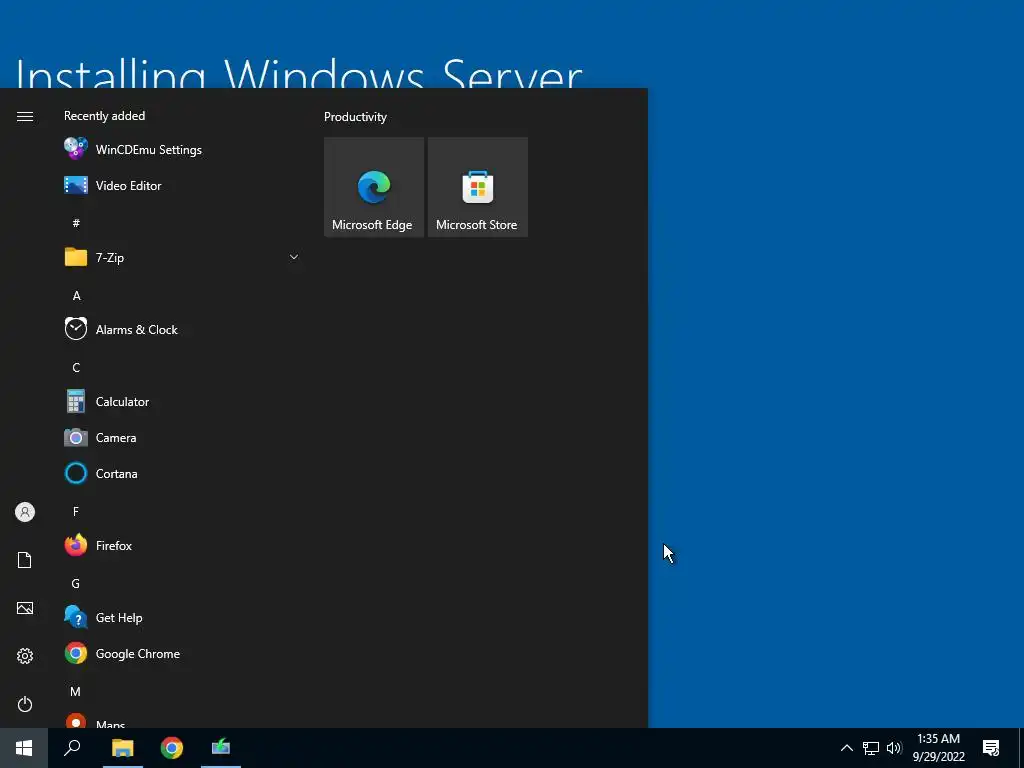Click the 'G' letter header

76,583
